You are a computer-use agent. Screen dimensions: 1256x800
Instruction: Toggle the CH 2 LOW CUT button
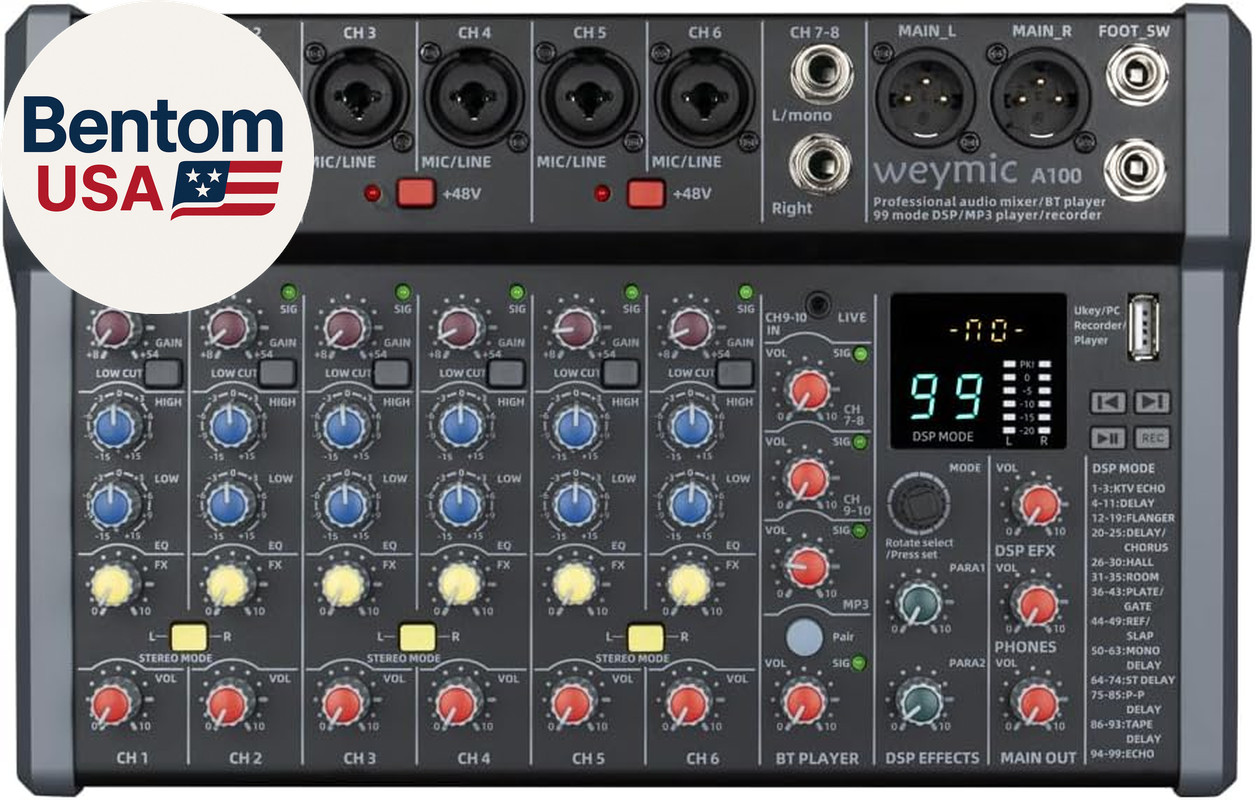tap(278, 374)
